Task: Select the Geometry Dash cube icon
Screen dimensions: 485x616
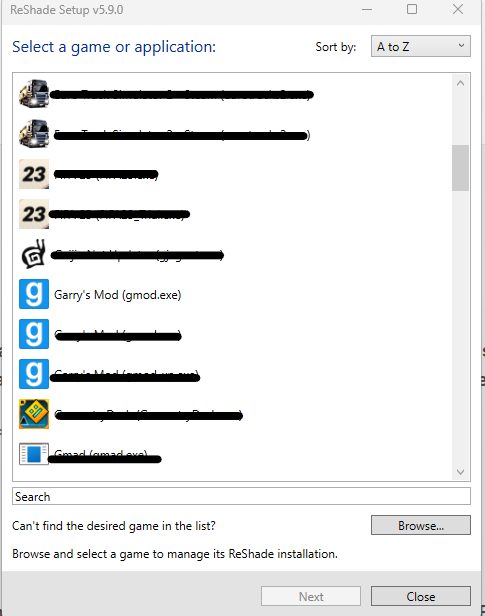Action: pos(34,414)
